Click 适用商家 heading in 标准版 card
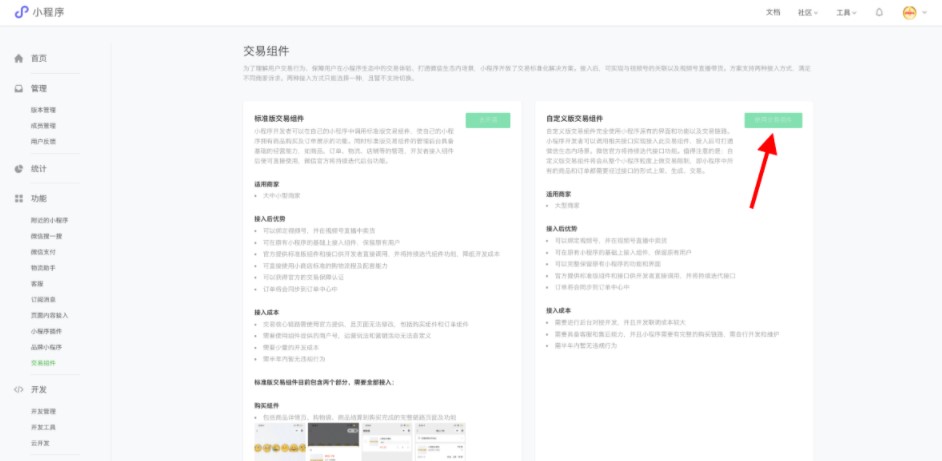This screenshot has width=942, height=461. [x=267, y=185]
